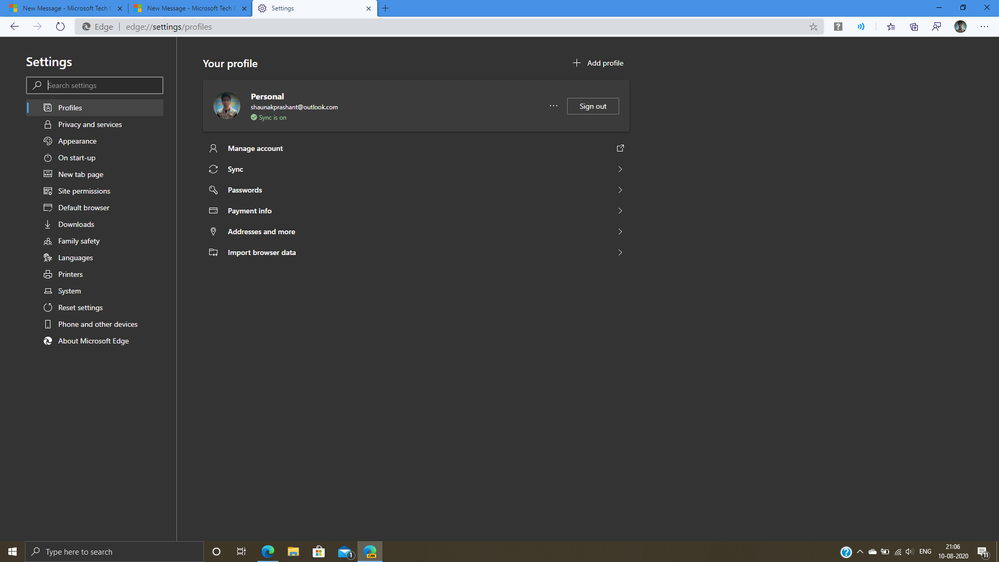Reload the page with the refresh icon
The image size is (999, 562).
point(60,27)
